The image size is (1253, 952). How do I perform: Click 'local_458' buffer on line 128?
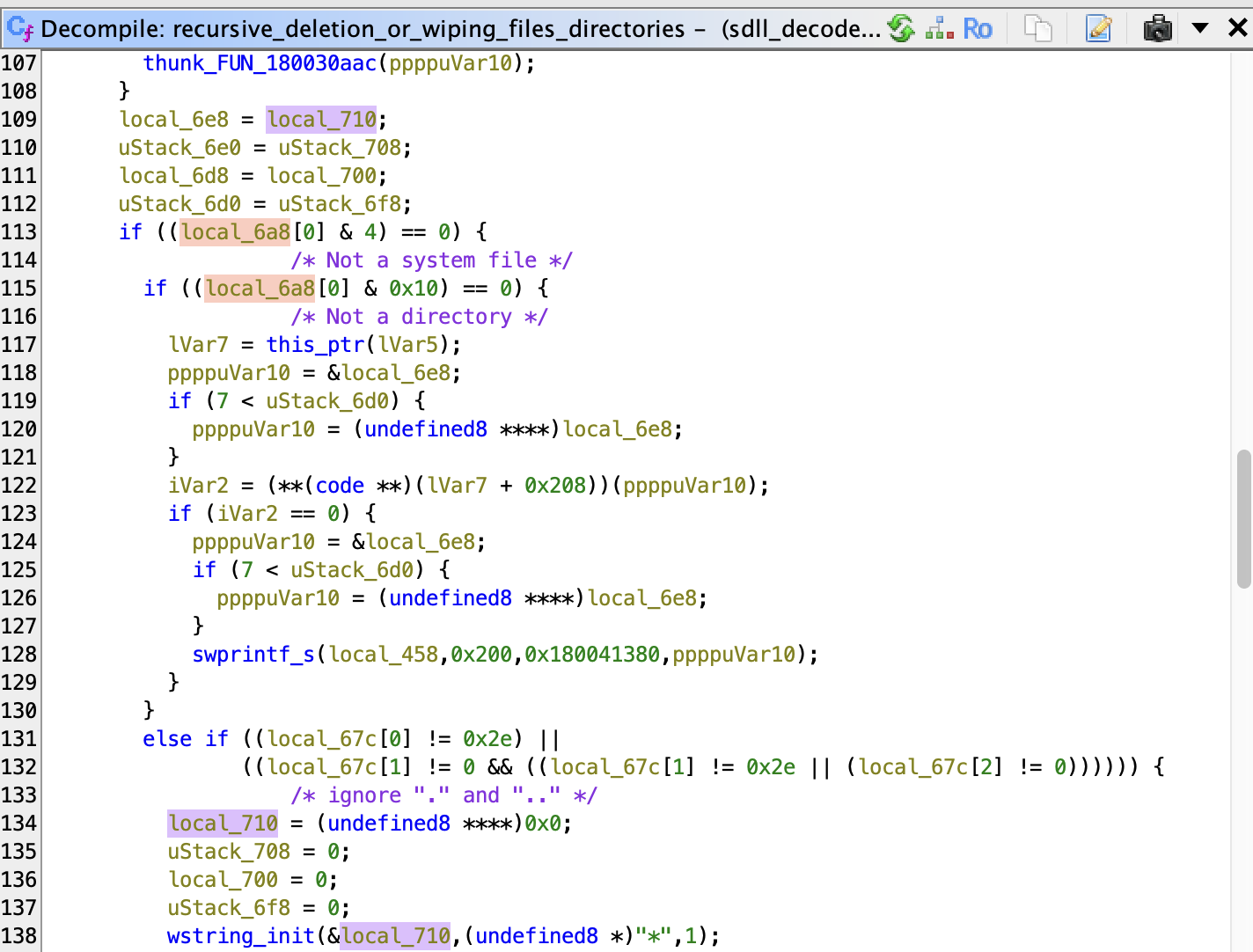[x=383, y=655]
